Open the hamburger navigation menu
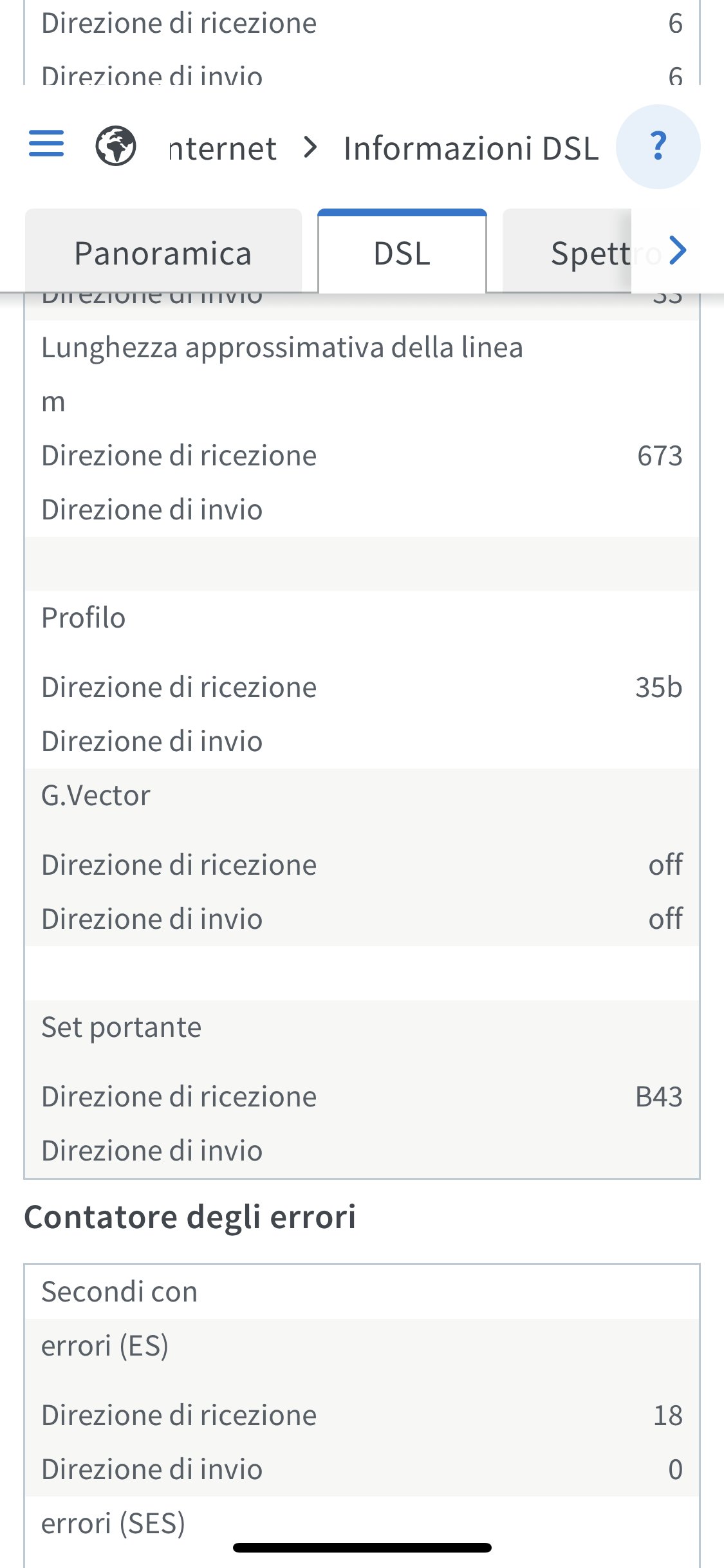Image resolution: width=724 pixels, height=1568 pixels. (46, 144)
